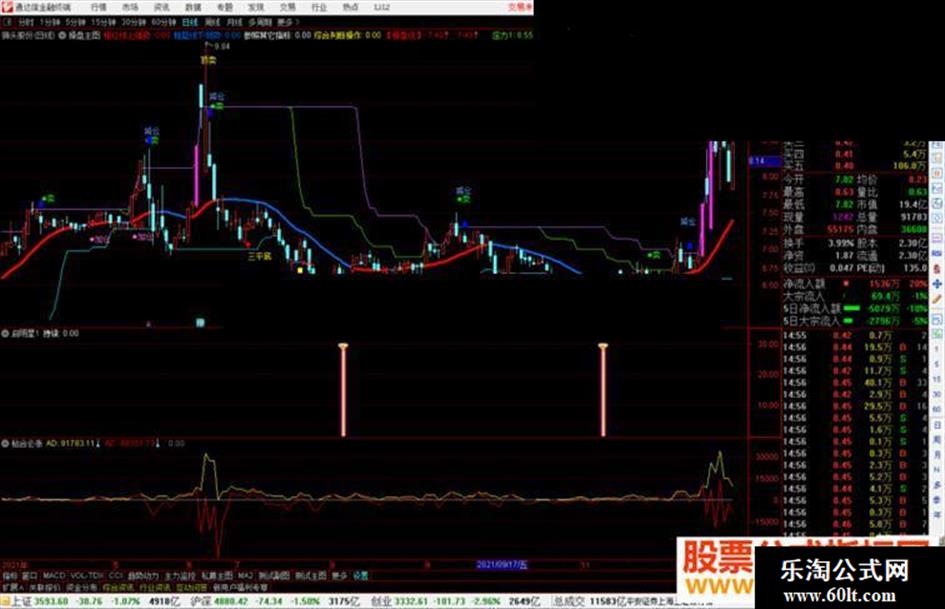The width and height of the screenshot is (945, 609).
Task: Click the circle icon beside 操盘主图
Action: point(62,36)
